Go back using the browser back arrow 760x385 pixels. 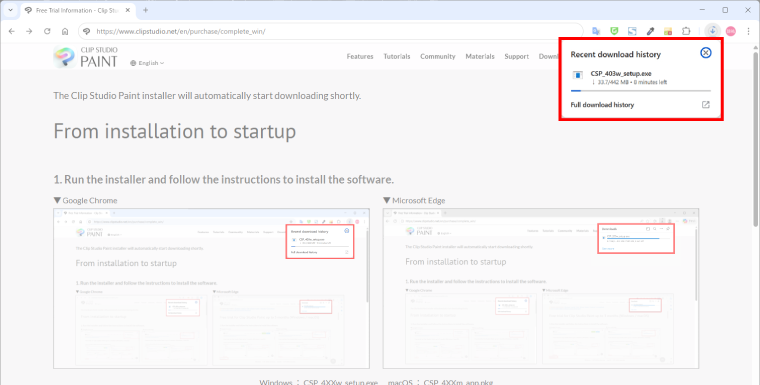tap(12, 31)
